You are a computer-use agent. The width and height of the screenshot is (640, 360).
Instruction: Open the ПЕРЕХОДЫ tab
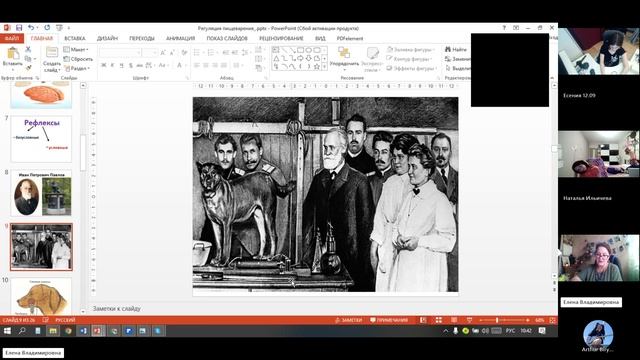point(142,38)
